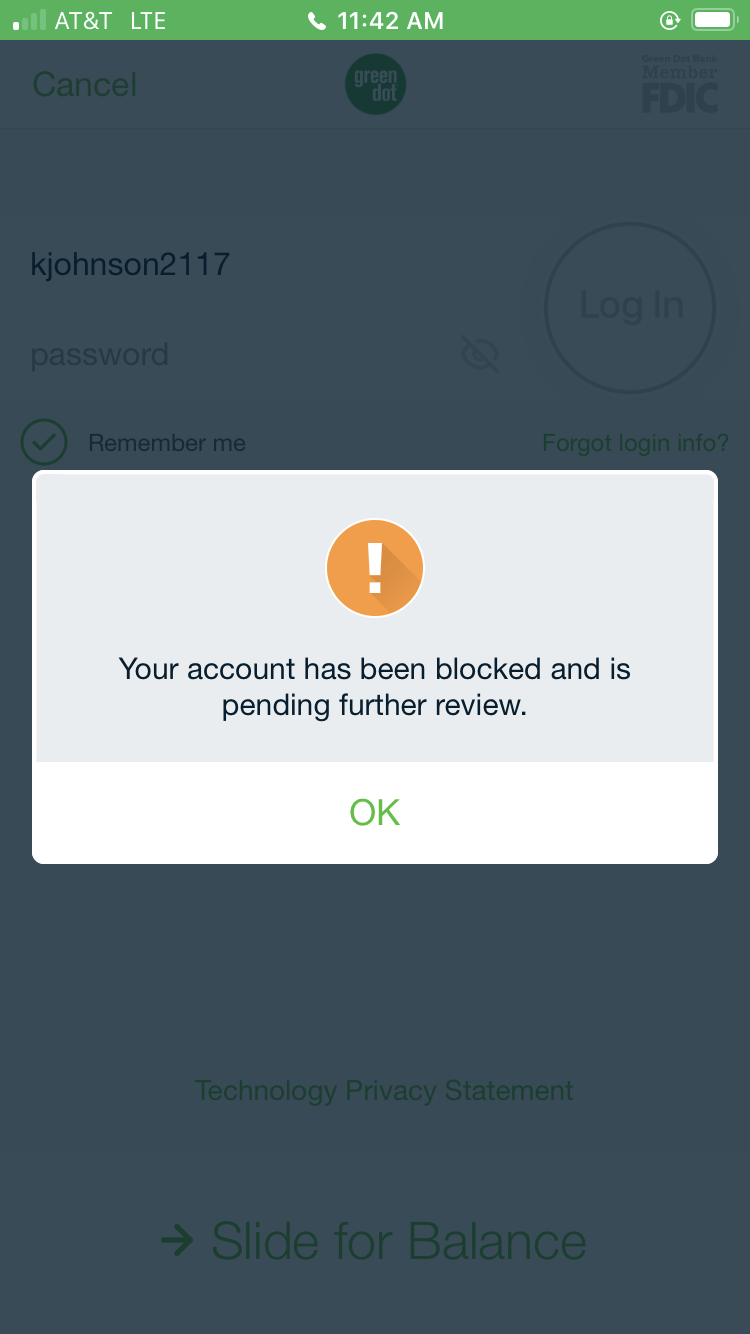Tap the battery indicator icon
Viewport: 750px width, 1334px height.
click(714, 17)
